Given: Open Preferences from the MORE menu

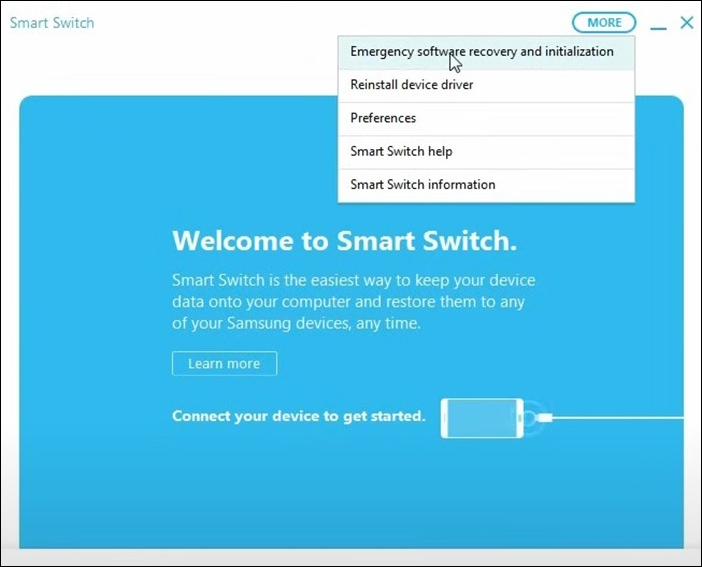Looking at the screenshot, I should click(x=383, y=118).
